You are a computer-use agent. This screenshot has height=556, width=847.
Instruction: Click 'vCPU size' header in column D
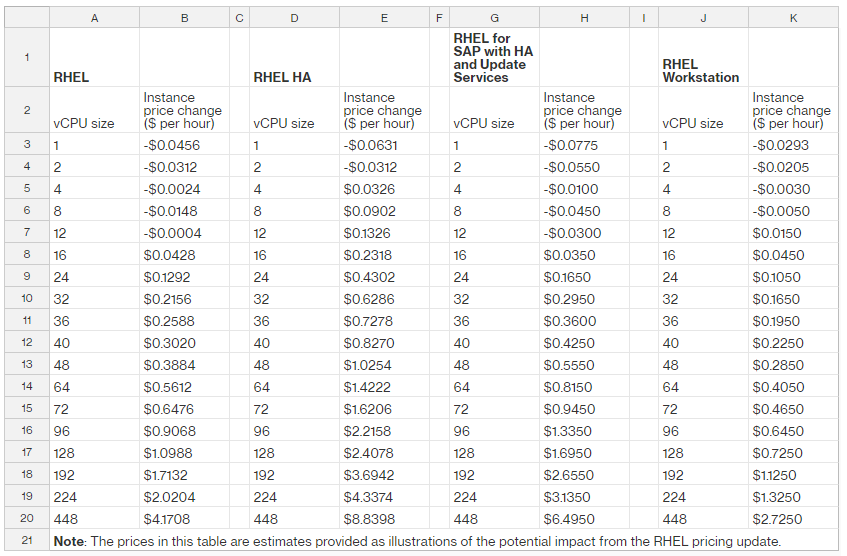point(294,110)
